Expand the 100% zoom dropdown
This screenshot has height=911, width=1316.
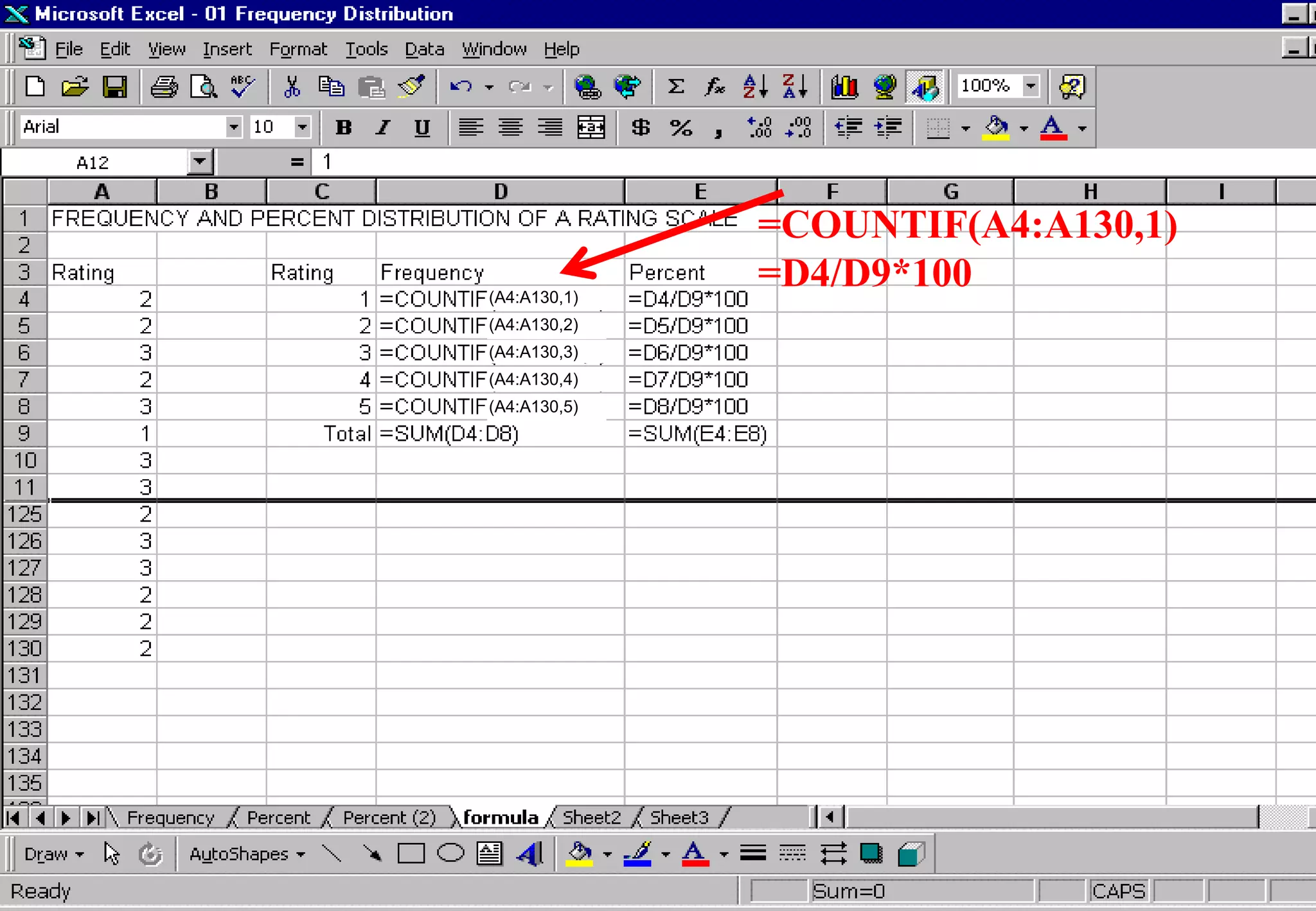(1030, 85)
